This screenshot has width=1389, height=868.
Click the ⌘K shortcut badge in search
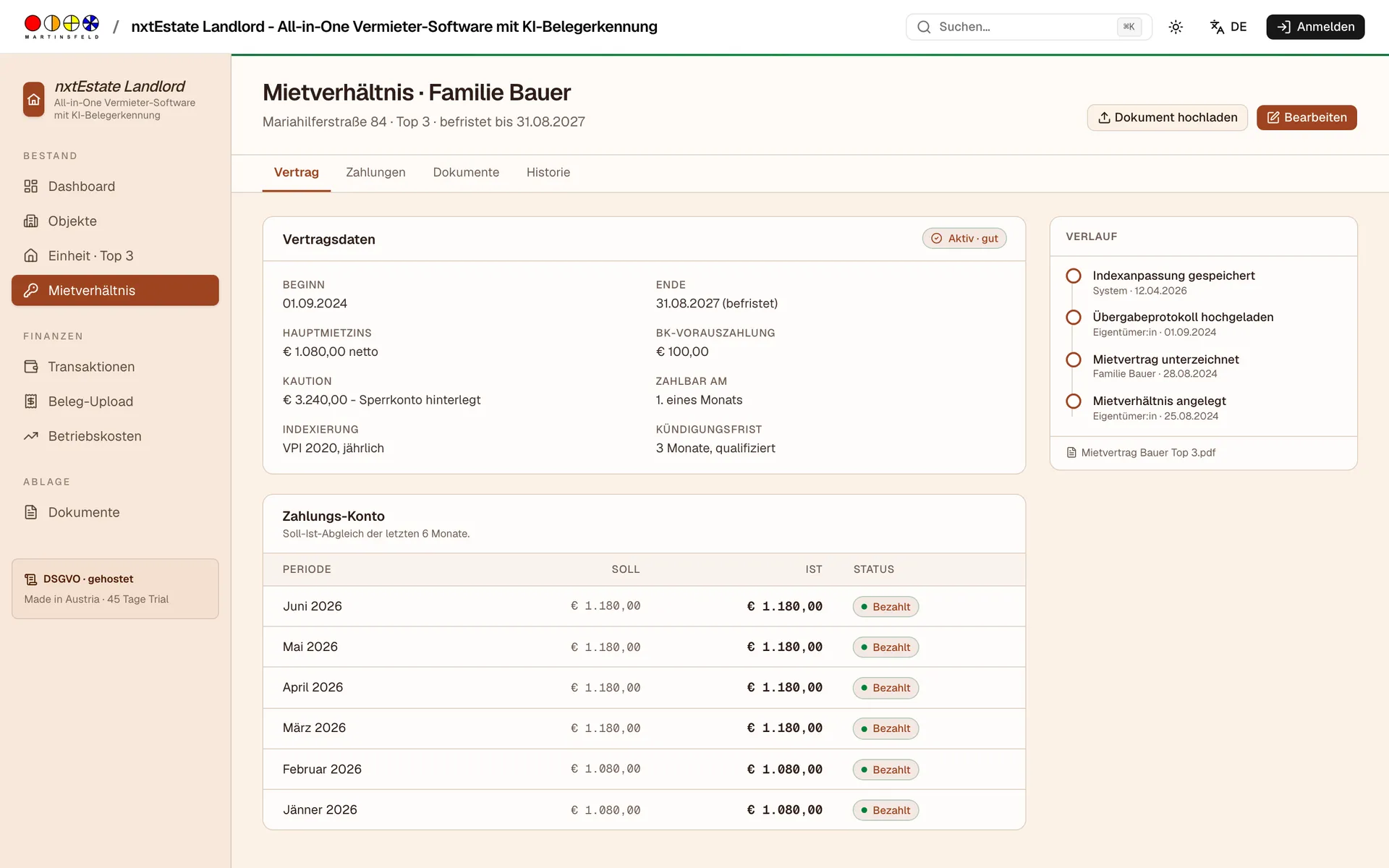click(1129, 27)
